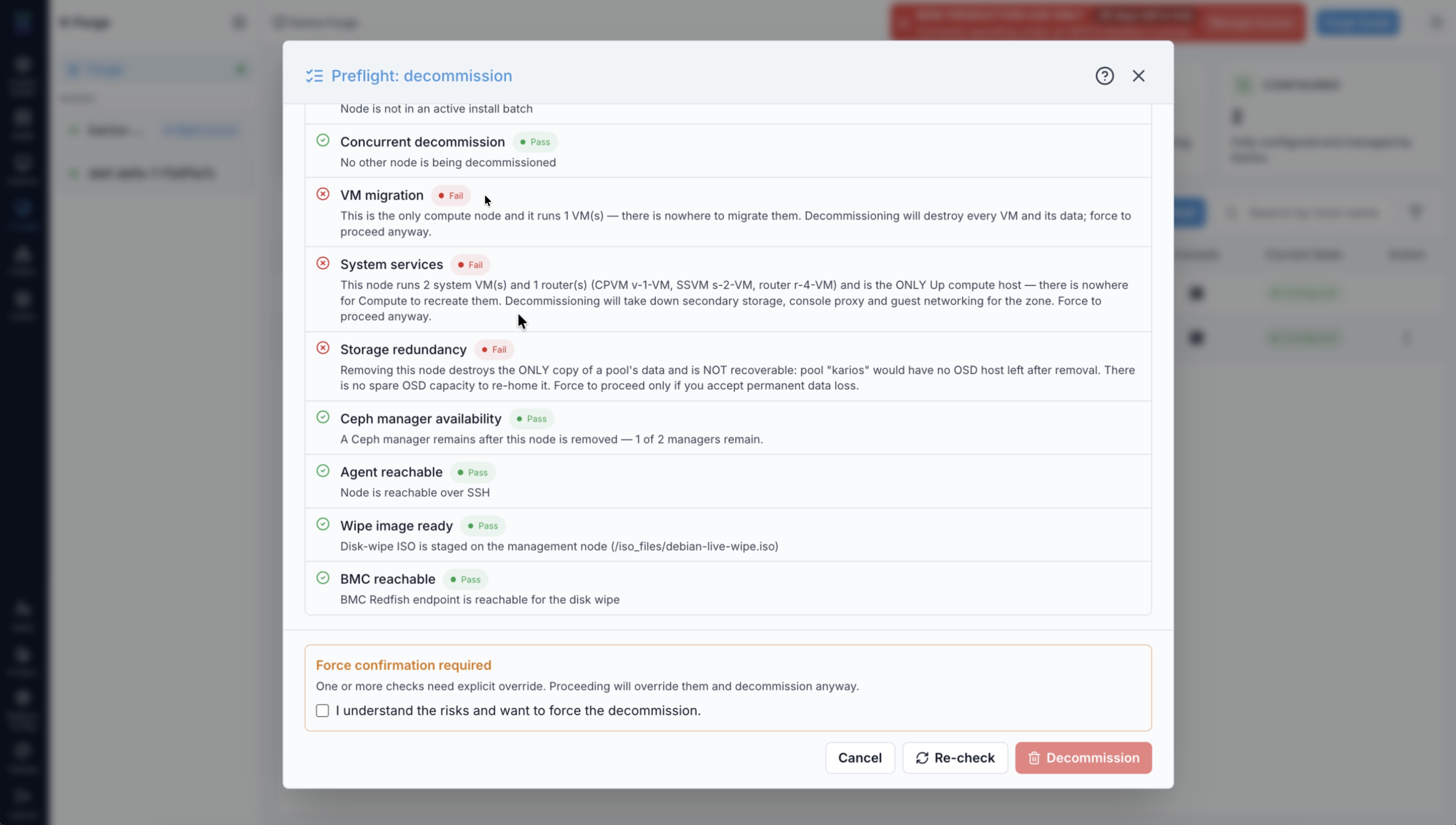This screenshot has width=1456, height=825.
Task: Click the VM migration failure description text
Action: pos(735,224)
